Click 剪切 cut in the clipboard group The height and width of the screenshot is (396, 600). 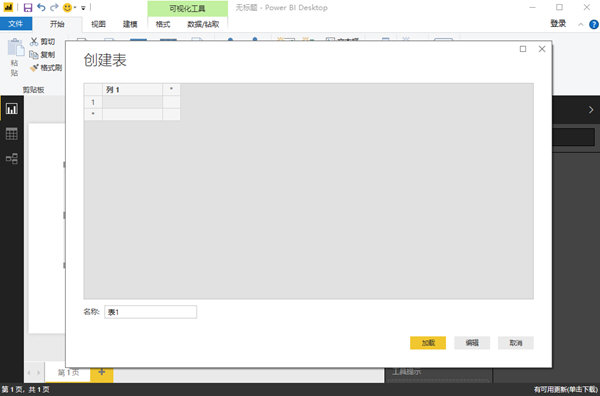(43, 42)
